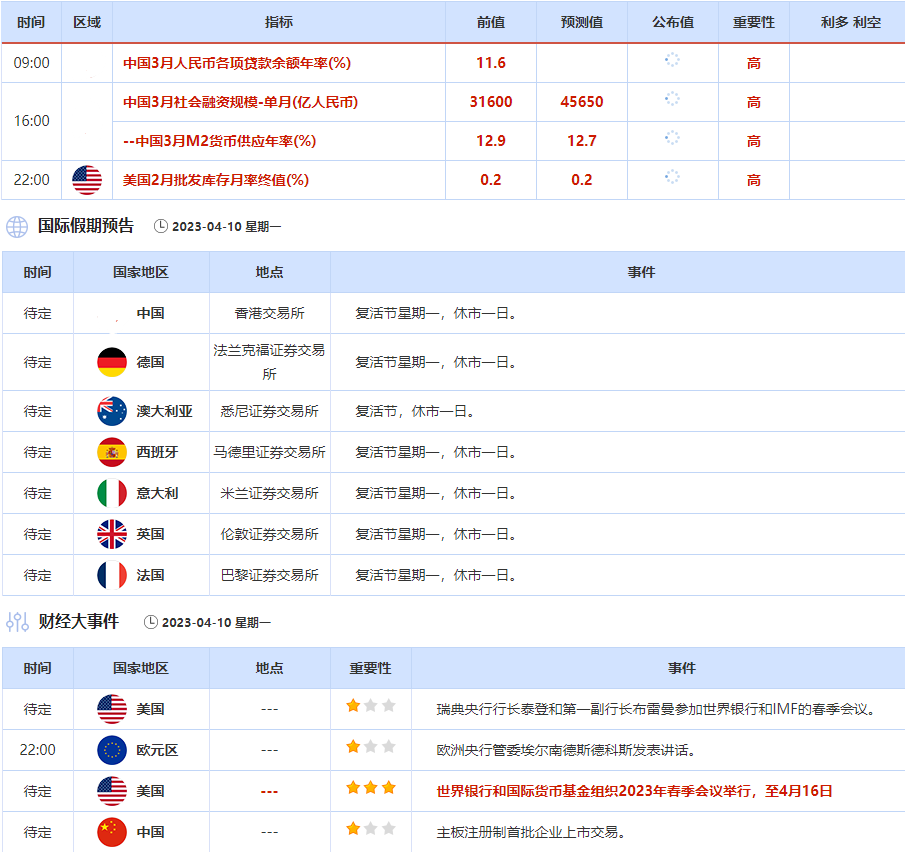Click the sliders icon beside 财经大事件

coord(17,622)
